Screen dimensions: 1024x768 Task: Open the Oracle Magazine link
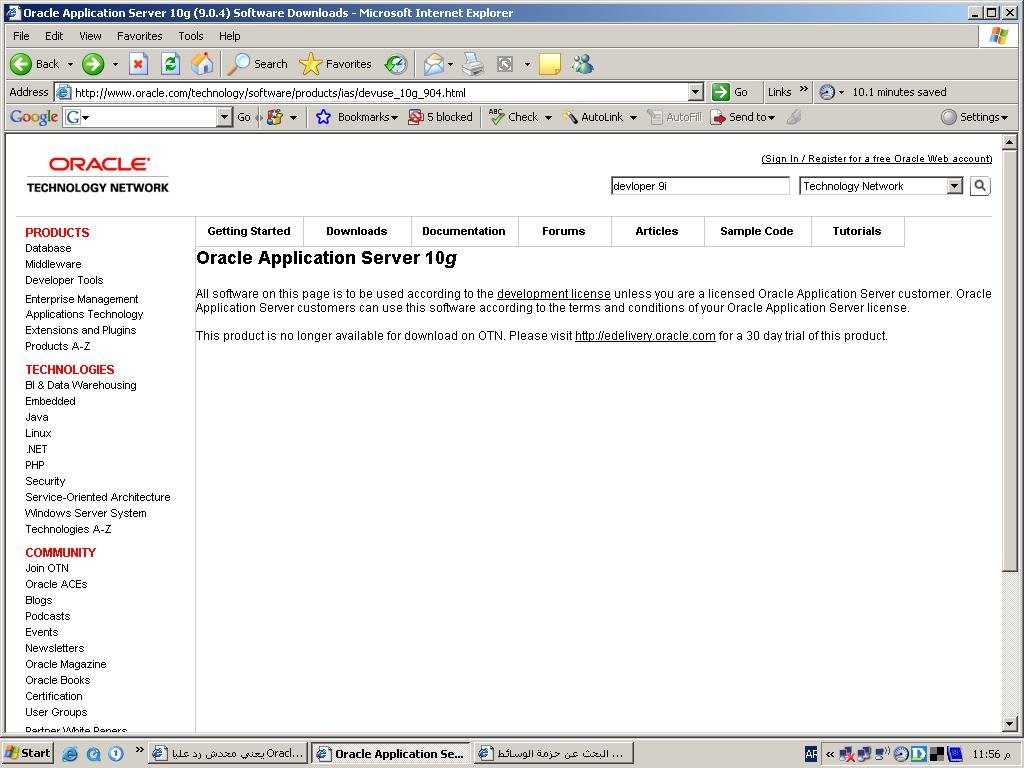tap(66, 664)
